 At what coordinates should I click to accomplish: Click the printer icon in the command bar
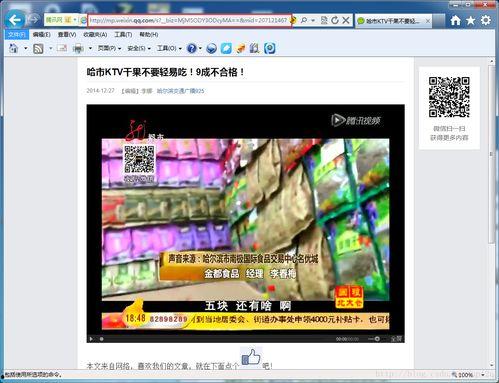78,49
